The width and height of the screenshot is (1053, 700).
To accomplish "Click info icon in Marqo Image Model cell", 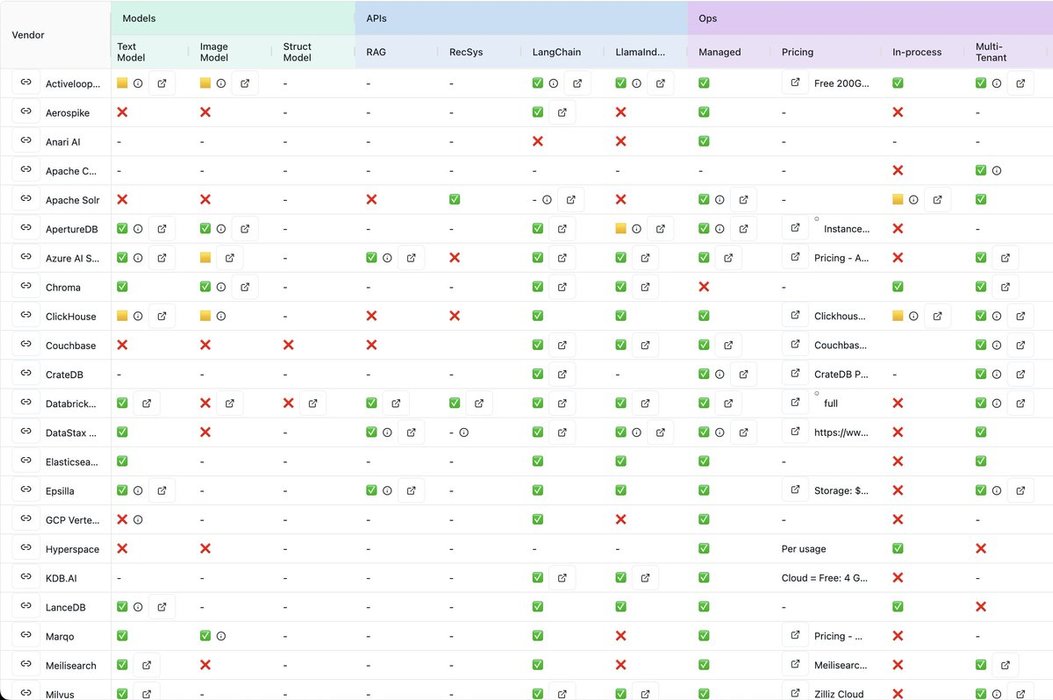I will [x=221, y=635].
